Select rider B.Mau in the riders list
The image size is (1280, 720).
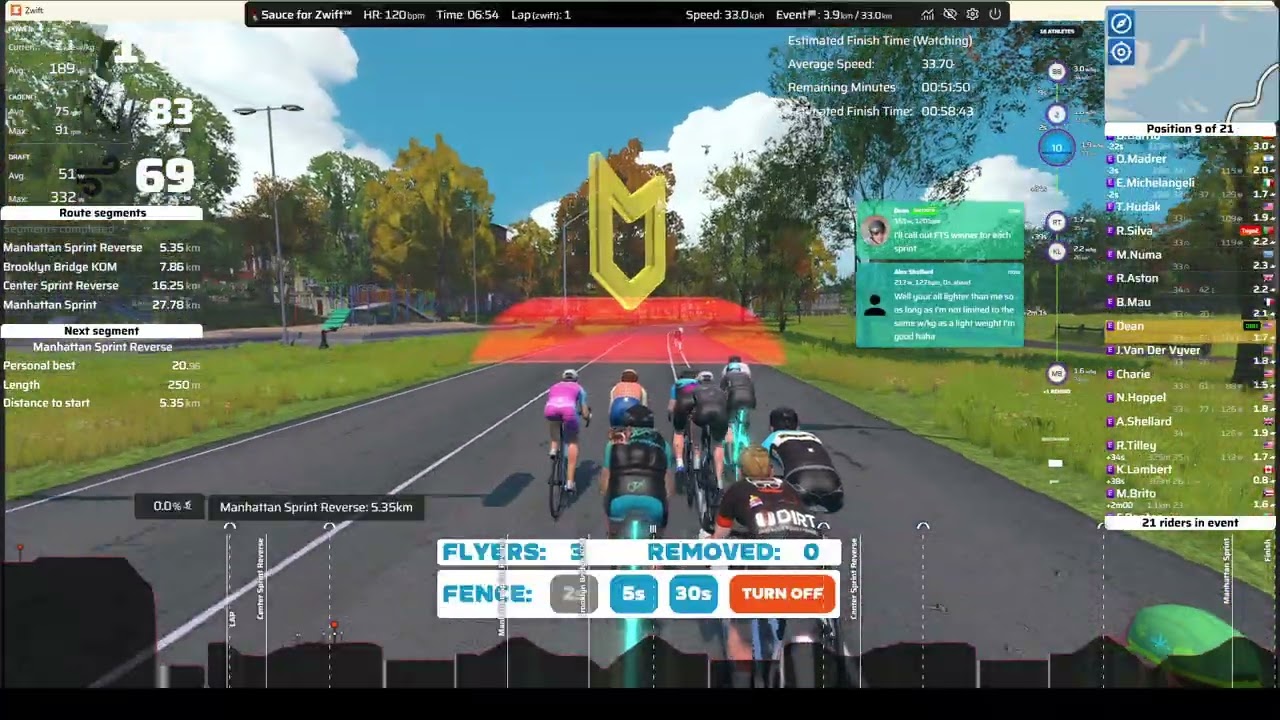(x=1190, y=302)
